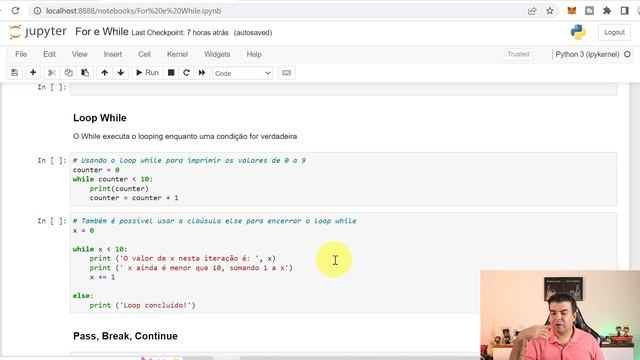Click the 'O While executa o looping' text

point(185,136)
